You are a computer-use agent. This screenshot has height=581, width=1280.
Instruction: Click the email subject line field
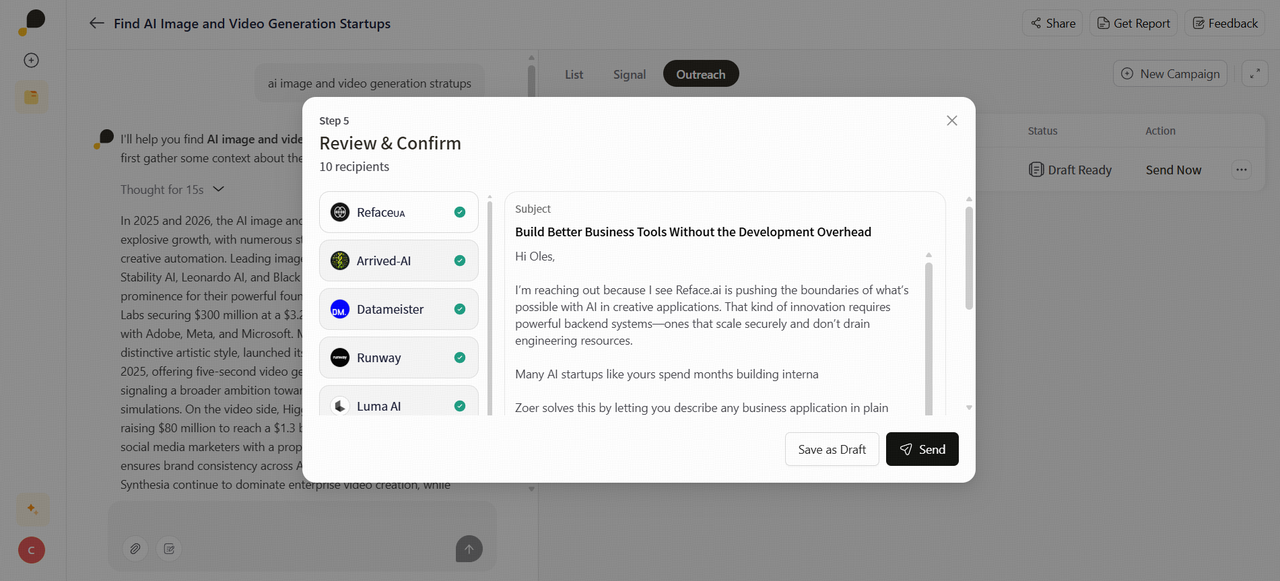(692, 232)
